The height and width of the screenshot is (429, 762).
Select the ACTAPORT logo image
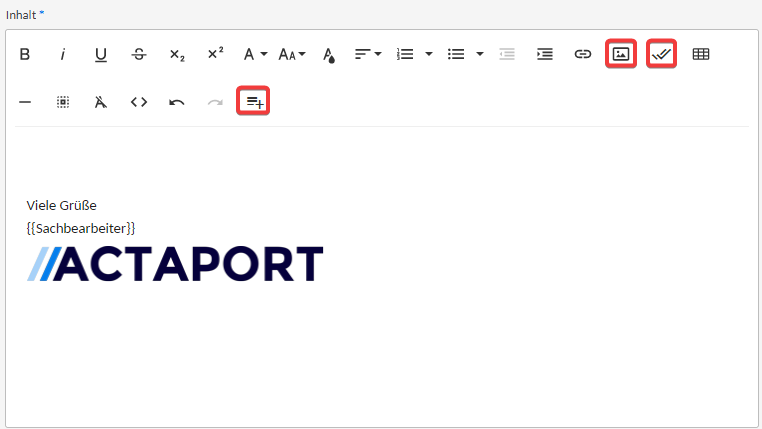point(175,264)
